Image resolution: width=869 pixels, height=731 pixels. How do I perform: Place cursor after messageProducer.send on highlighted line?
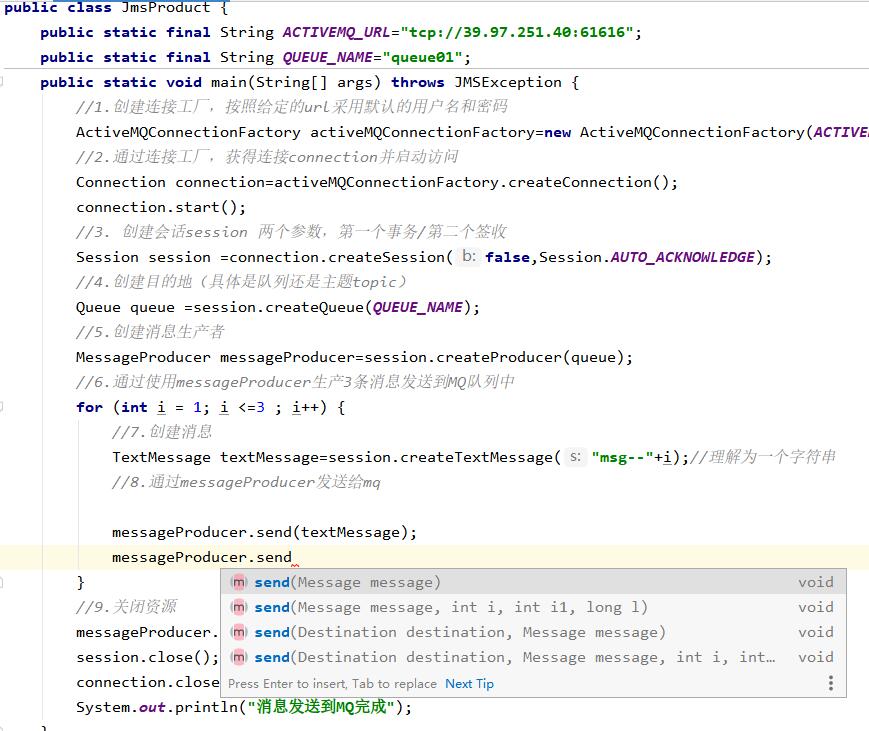pyautogui.click(x=292, y=557)
